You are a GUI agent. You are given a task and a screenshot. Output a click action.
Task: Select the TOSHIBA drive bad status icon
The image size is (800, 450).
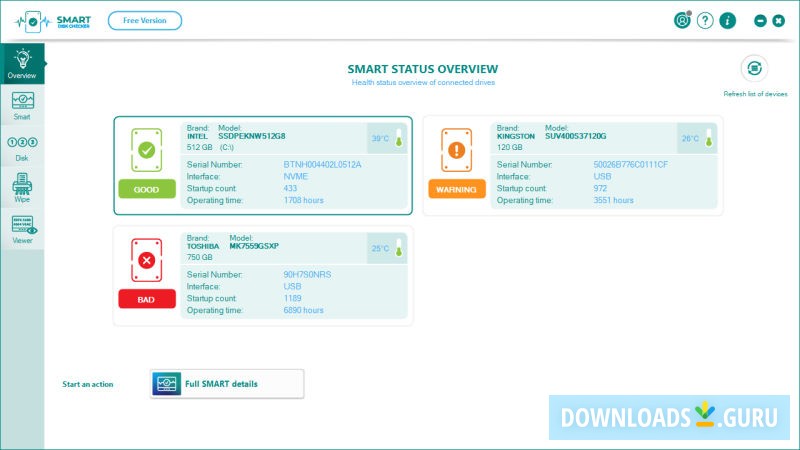tap(146, 260)
